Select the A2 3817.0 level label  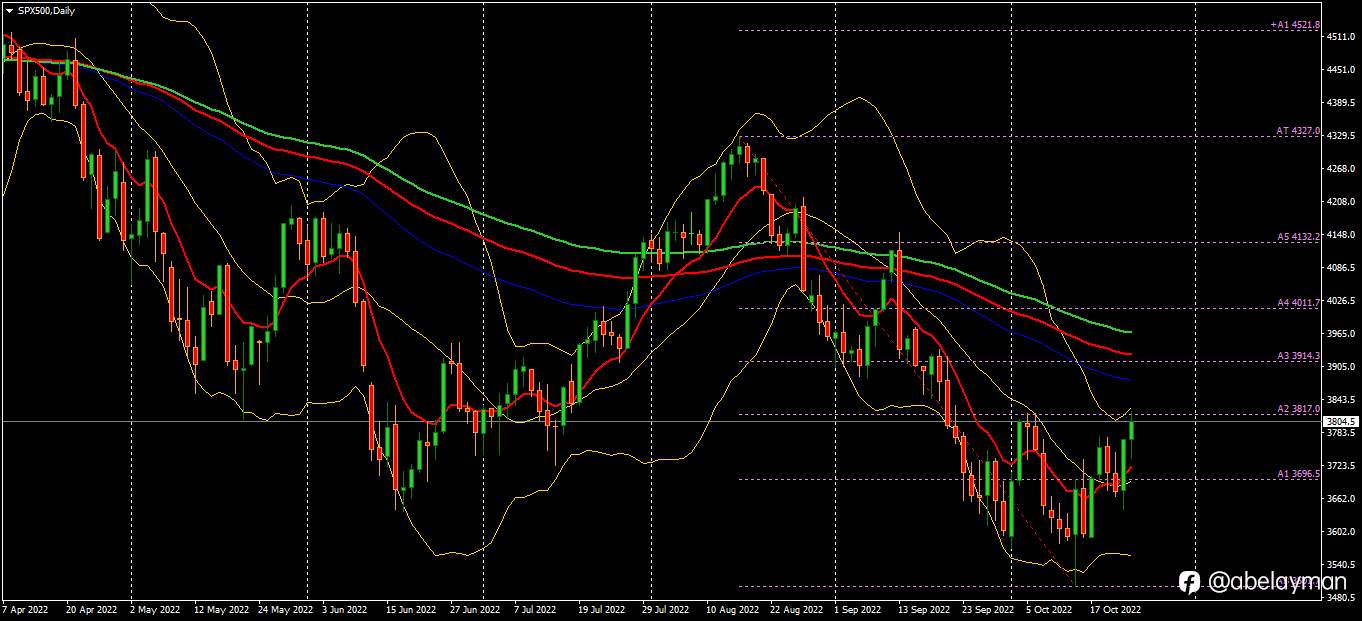click(x=1299, y=409)
